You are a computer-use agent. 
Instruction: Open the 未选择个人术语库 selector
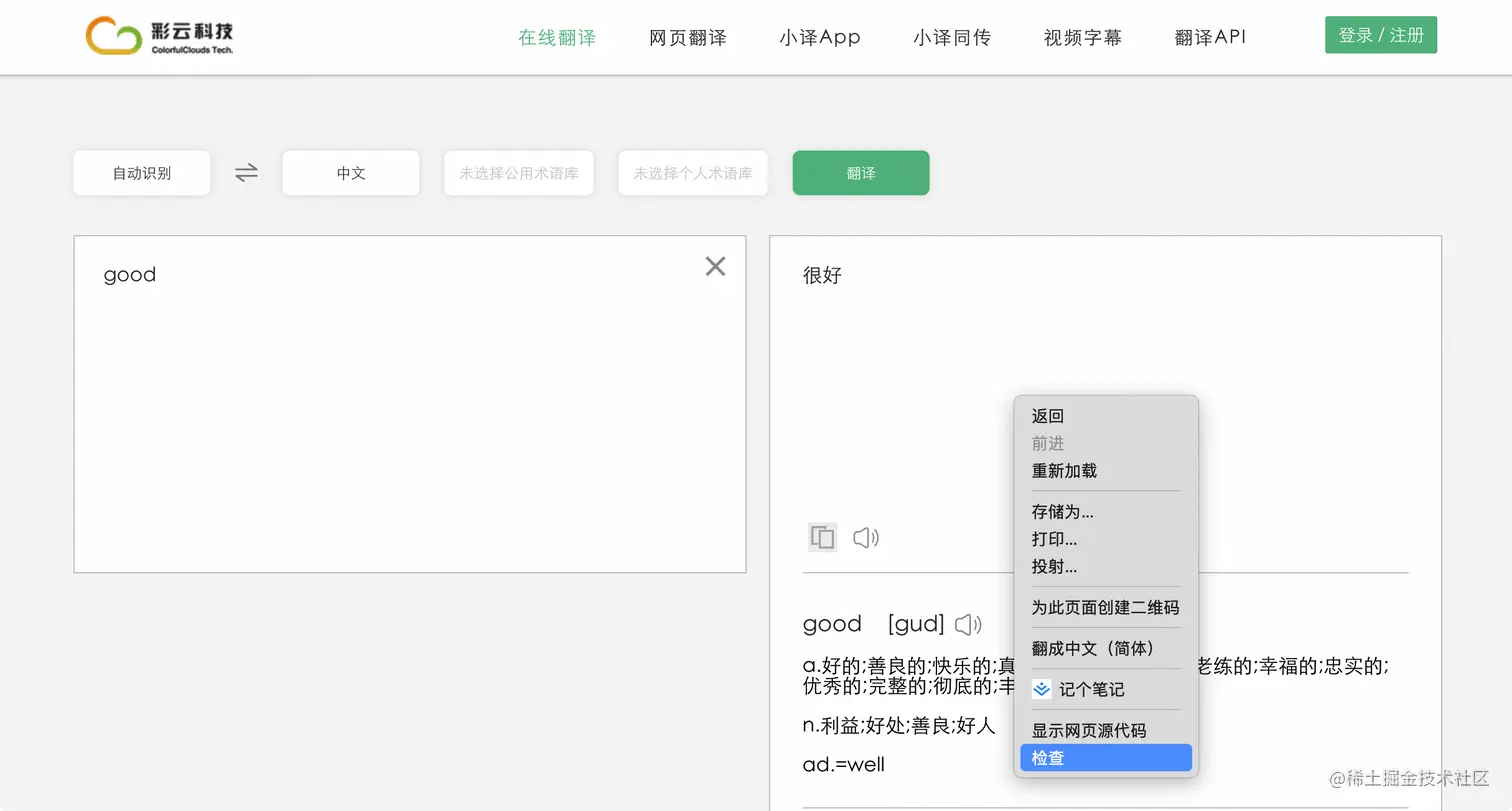[x=693, y=173]
